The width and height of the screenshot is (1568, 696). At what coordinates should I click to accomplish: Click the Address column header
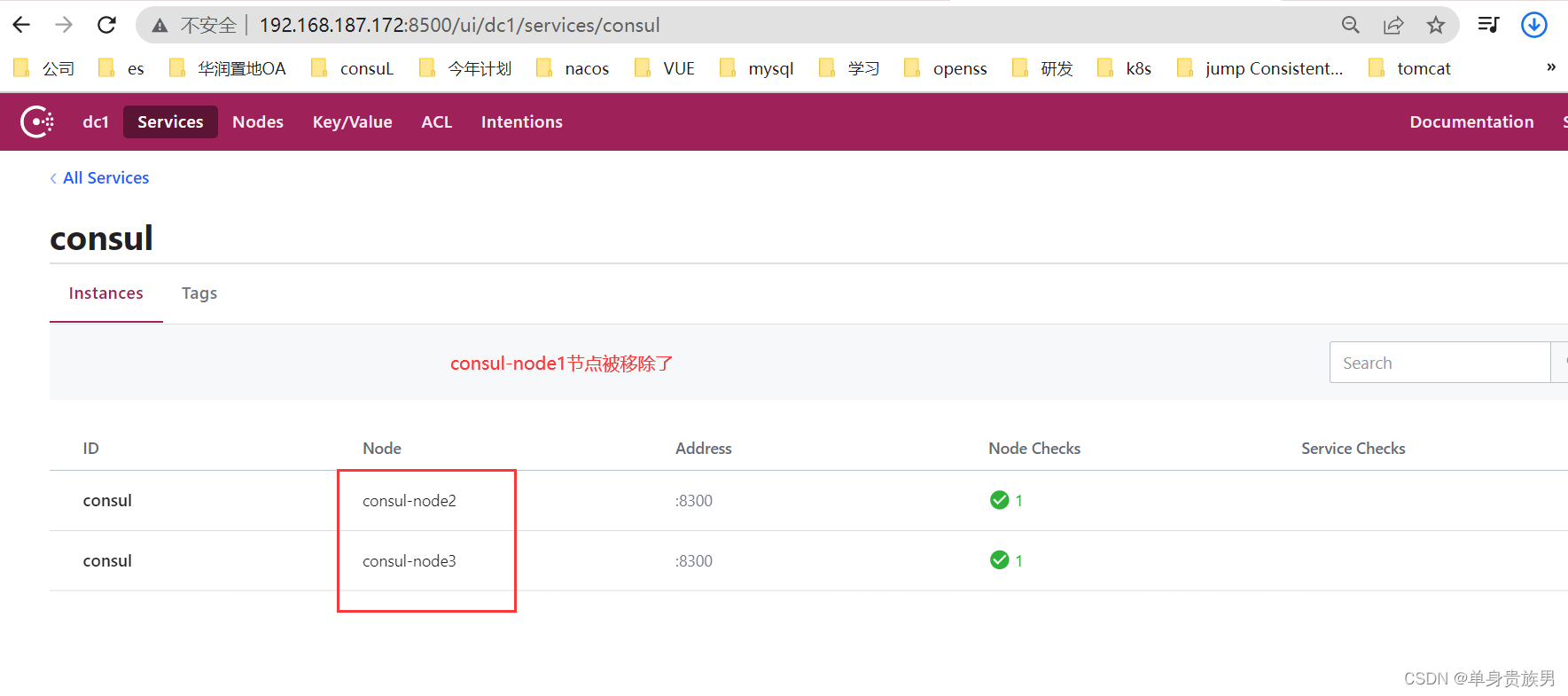pyautogui.click(x=704, y=449)
